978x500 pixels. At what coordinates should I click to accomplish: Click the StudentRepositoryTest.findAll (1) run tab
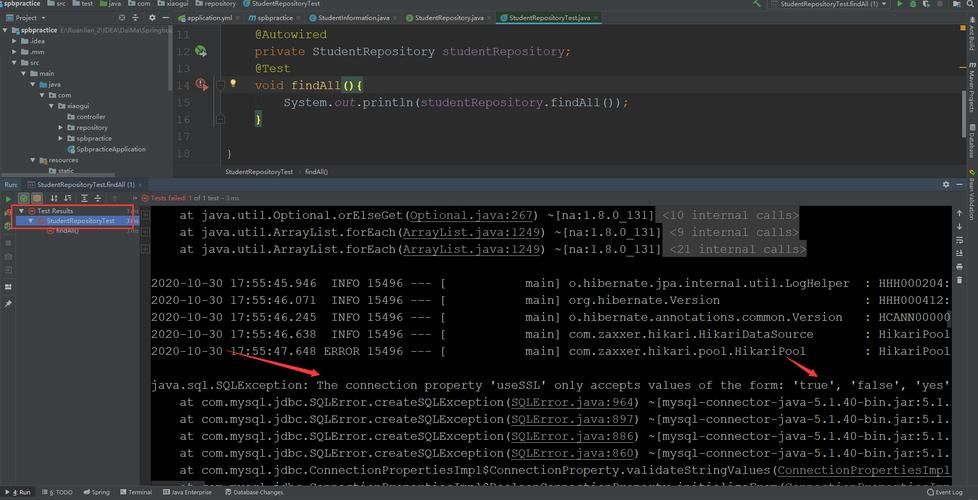coord(85,185)
